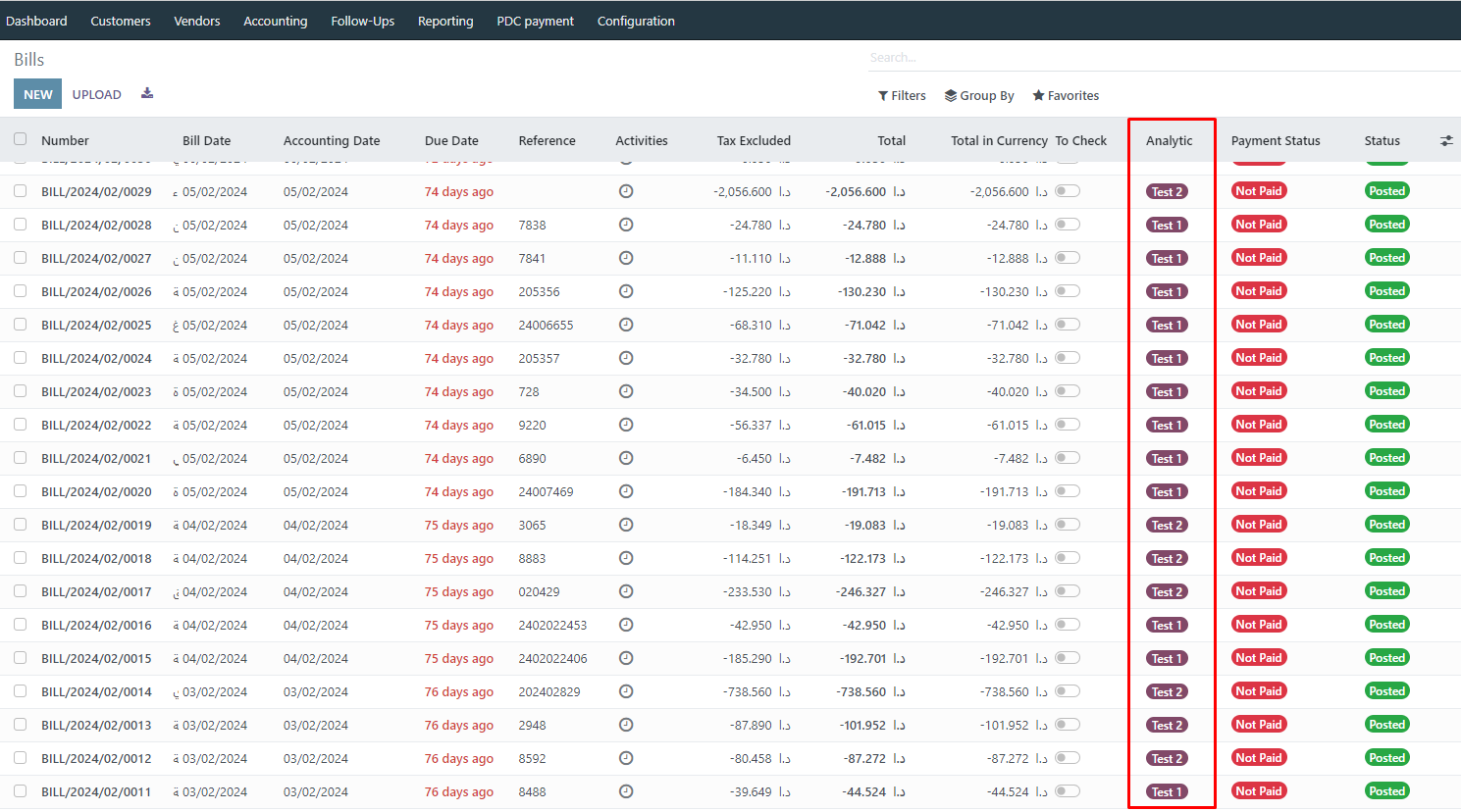This screenshot has width=1461, height=812.
Task: Click activity clock for BILL/2024/02/0019
Action: pyautogui.click(x=626, y=525)
